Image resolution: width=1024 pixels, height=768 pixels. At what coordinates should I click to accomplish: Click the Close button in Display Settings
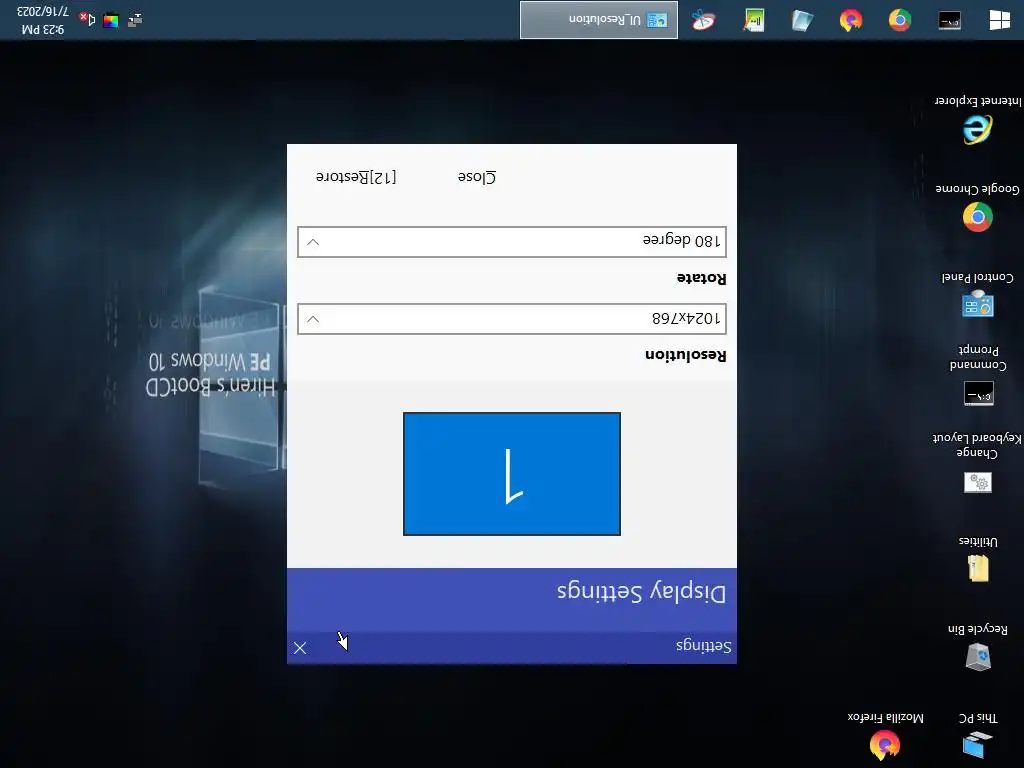click(x=477, y=176)
